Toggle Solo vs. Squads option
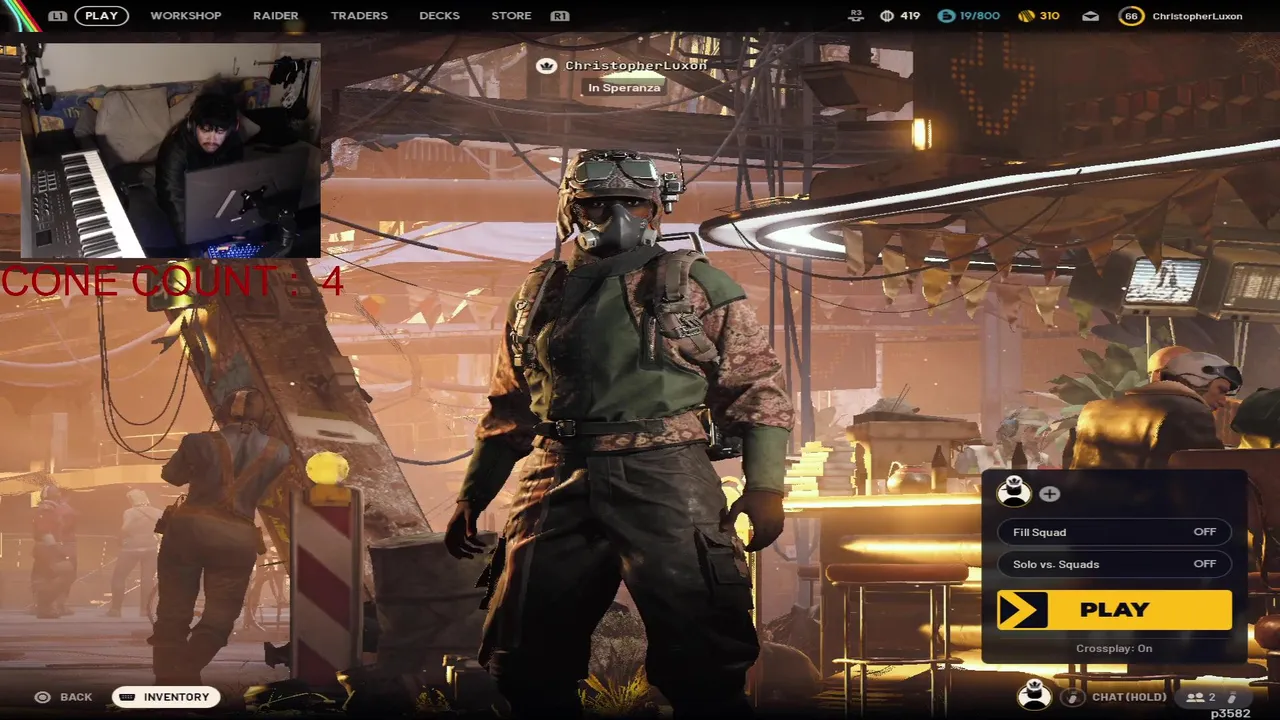 (1114, 564)
